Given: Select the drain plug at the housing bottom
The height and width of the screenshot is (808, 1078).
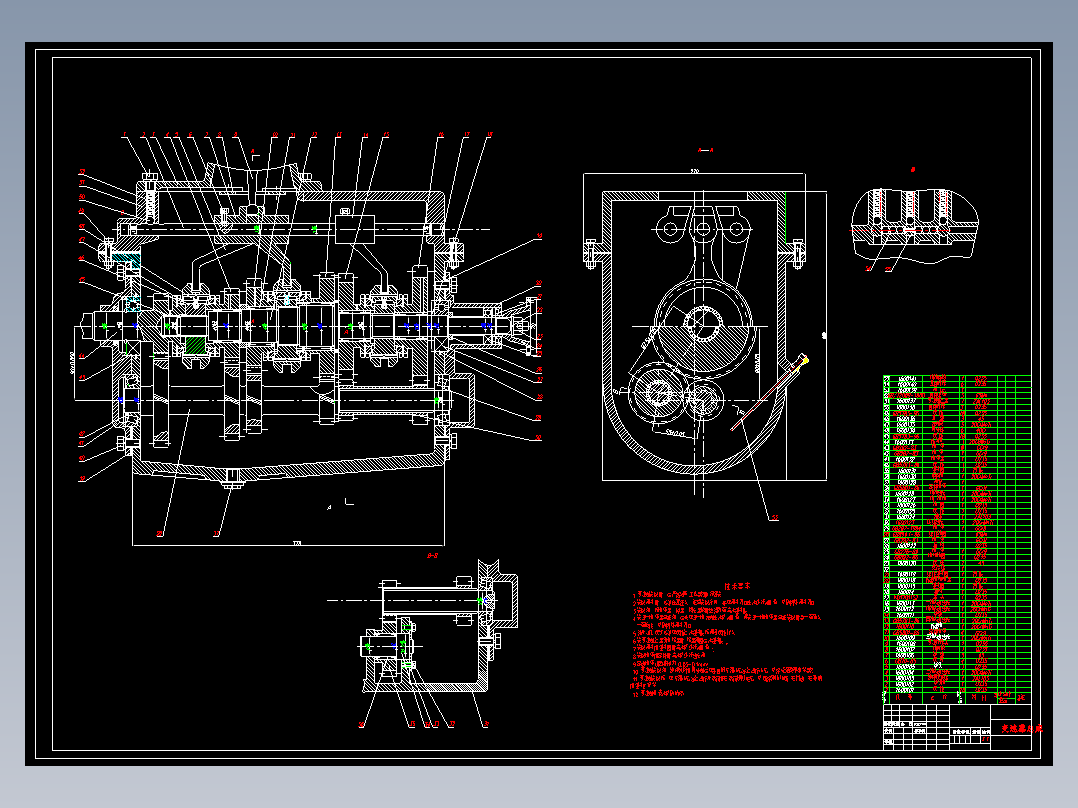Looking at the screenshot, I should 232,479.
